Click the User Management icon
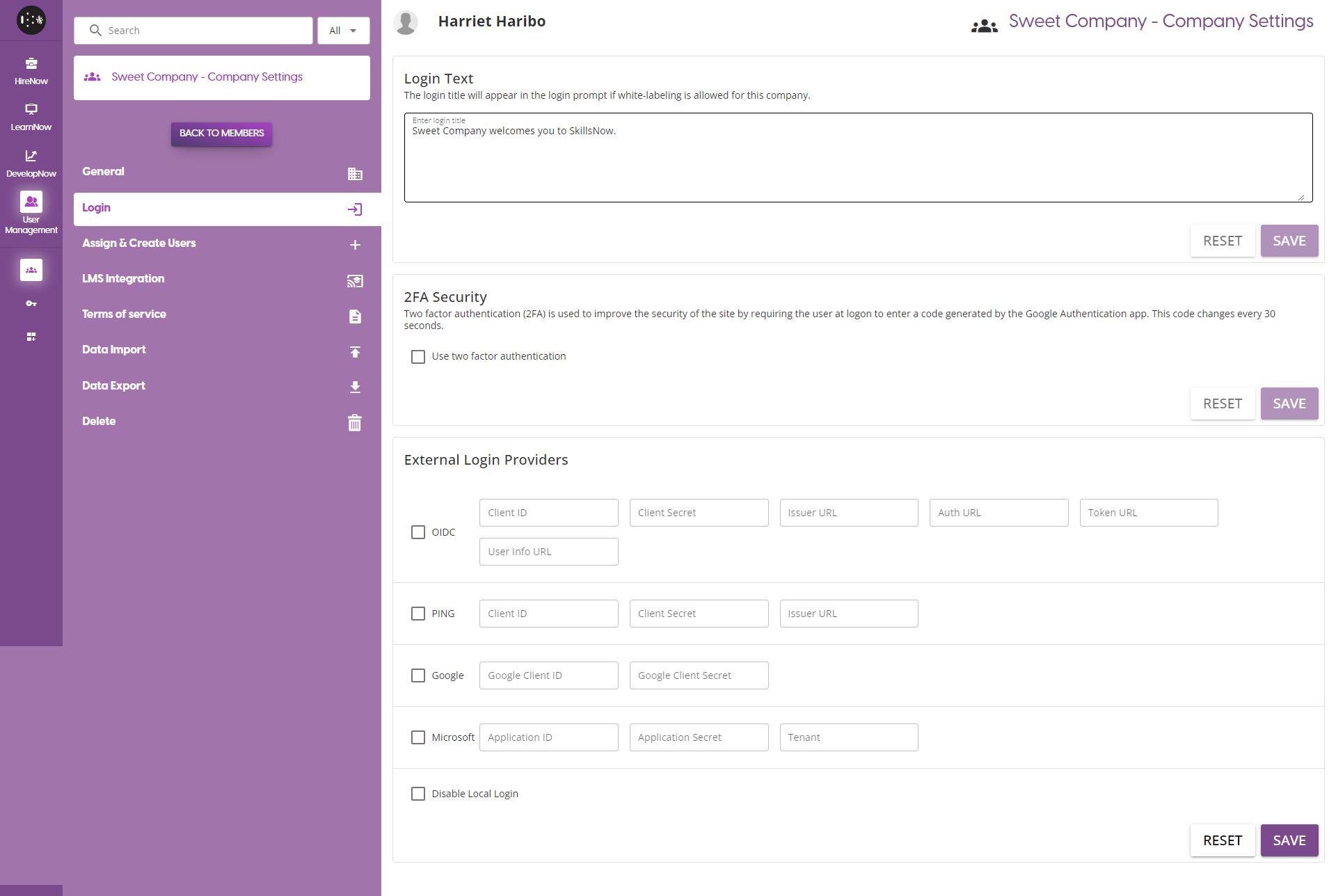Viewport: 1336px width, 896px height. [x=31, y=202]
